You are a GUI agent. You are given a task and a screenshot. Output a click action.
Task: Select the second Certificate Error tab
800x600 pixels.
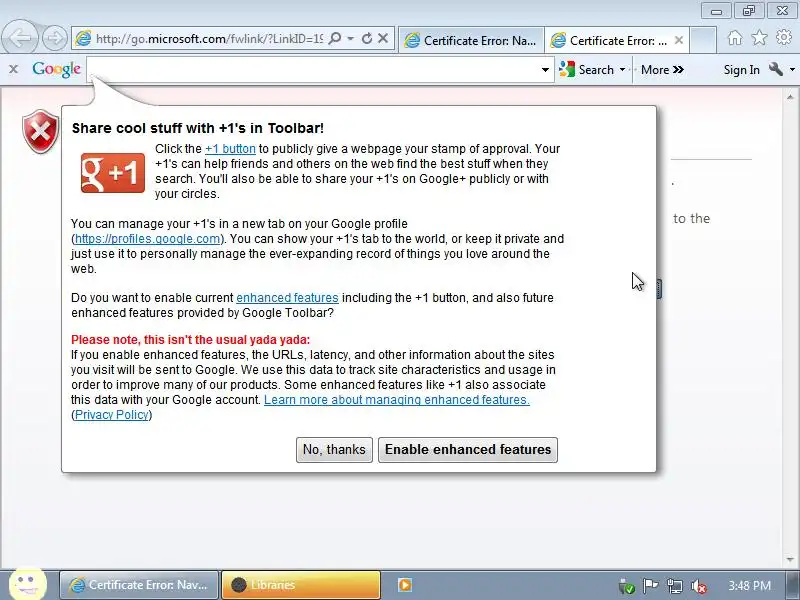click(617, 40)
